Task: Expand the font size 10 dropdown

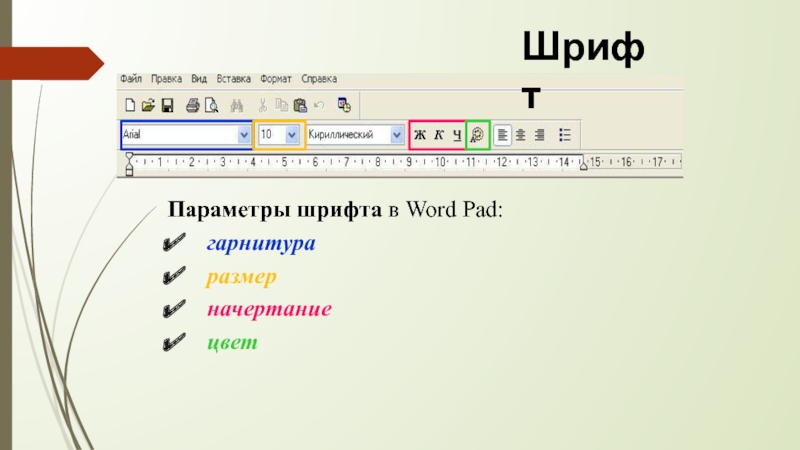Action: tap(292, 134)
